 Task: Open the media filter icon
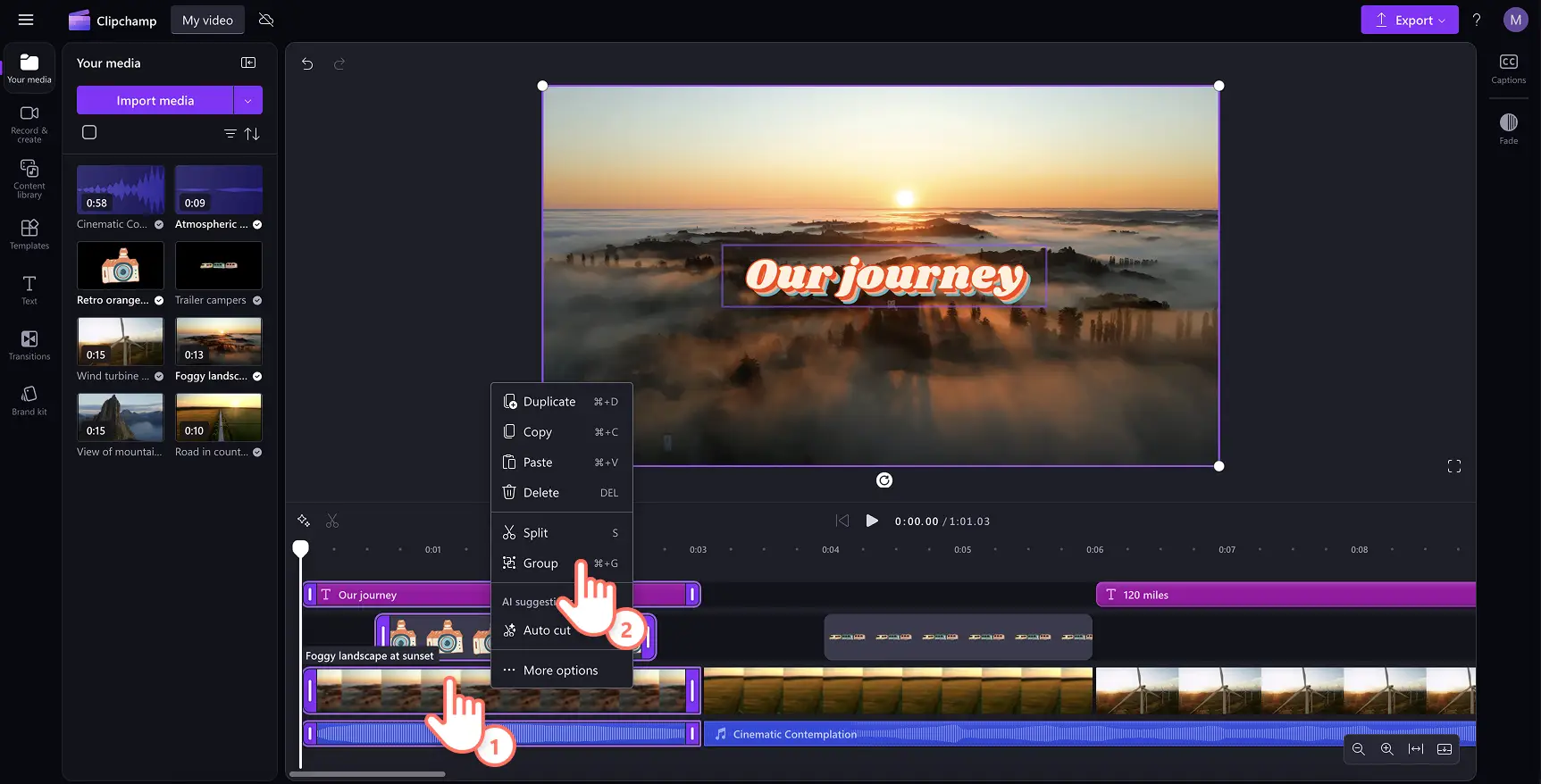click(x=230, y=133)
